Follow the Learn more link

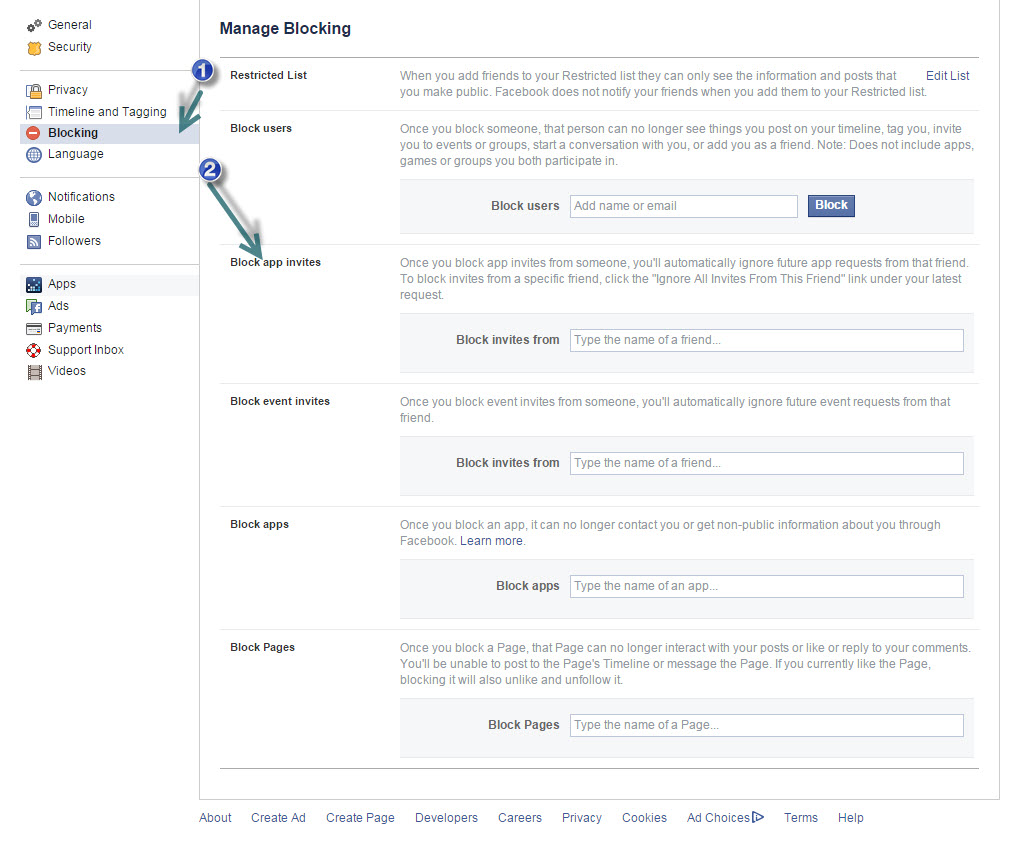[x=491, y=541]
